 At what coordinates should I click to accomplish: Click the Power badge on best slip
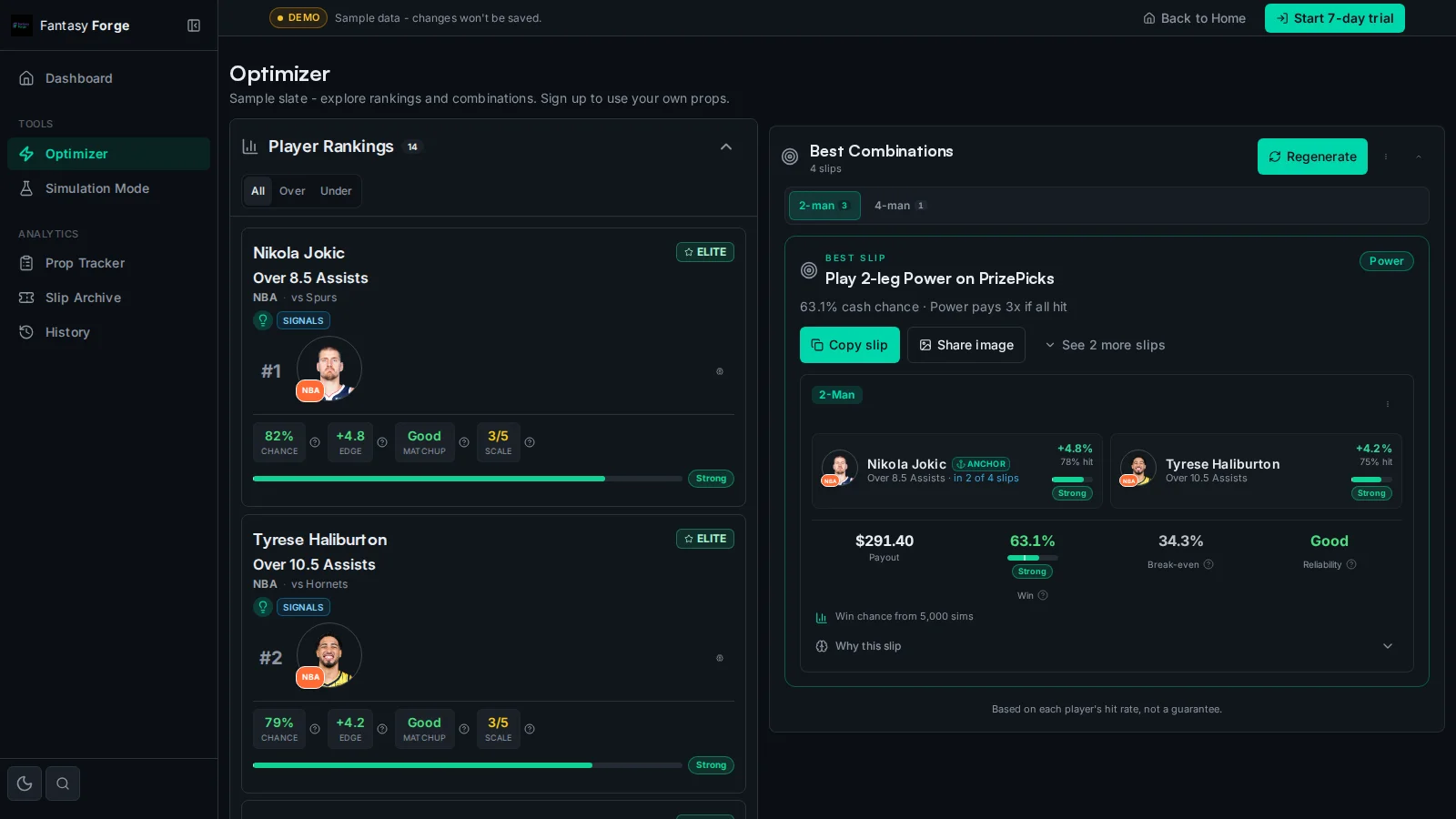(x=1386, y=261)
